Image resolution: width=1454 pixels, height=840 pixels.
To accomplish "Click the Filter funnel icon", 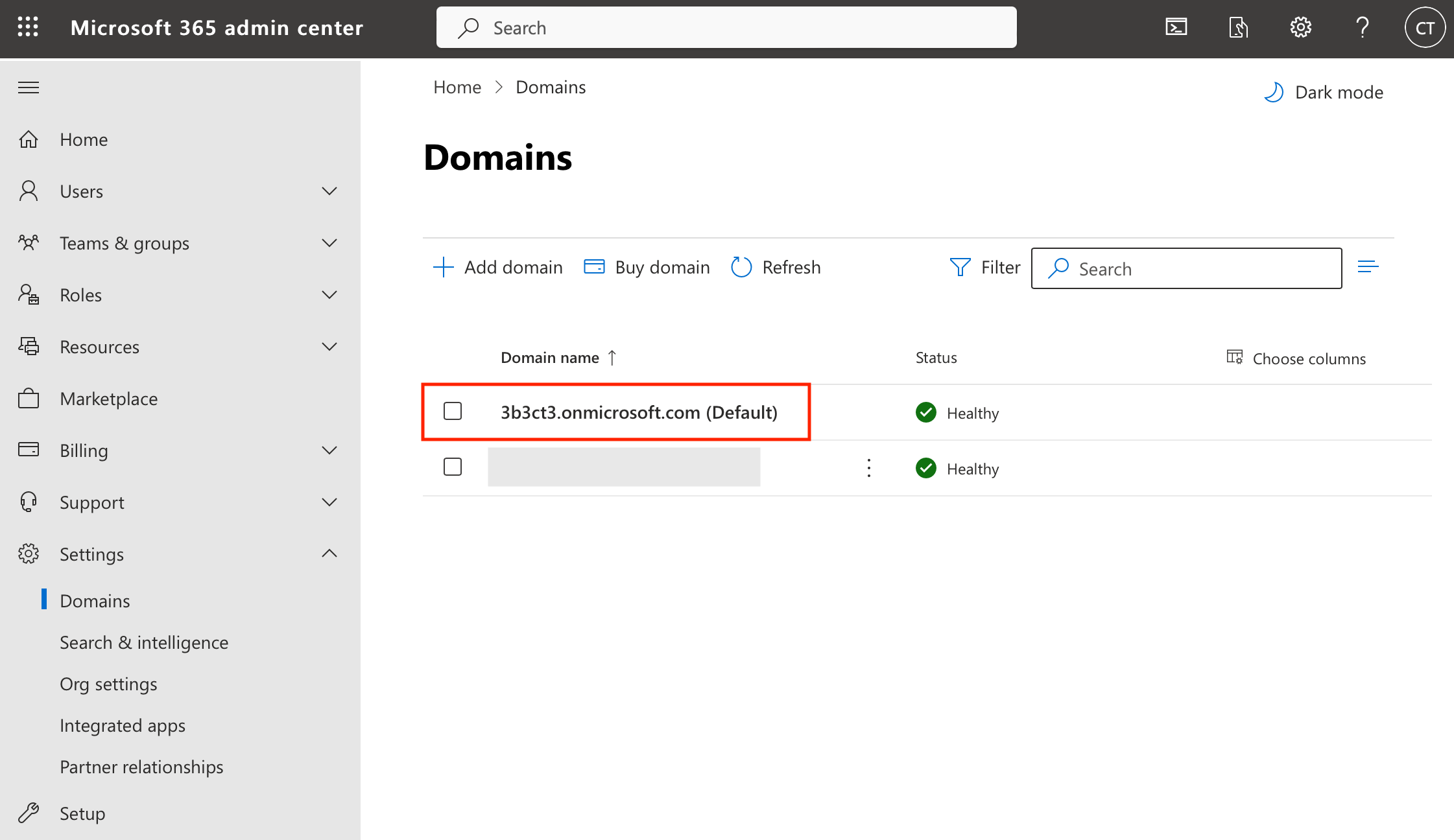I will (960, 267).
